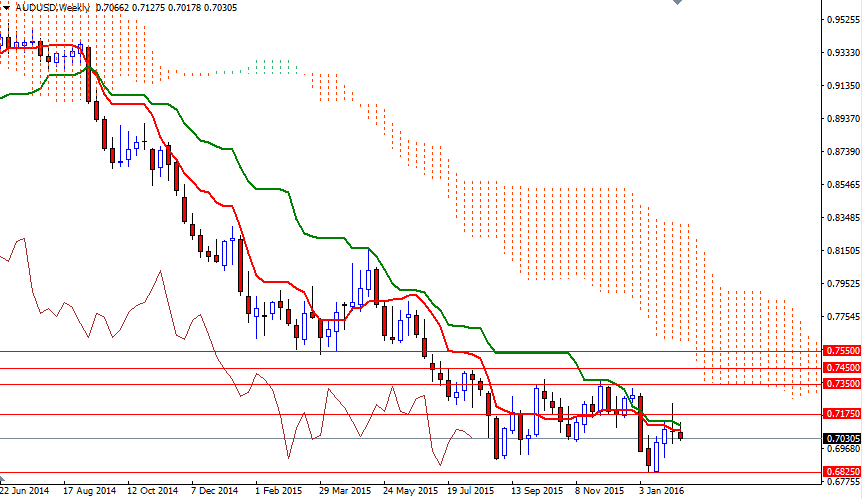Click the 1 Feb 2015 date label

pos(279,491)
